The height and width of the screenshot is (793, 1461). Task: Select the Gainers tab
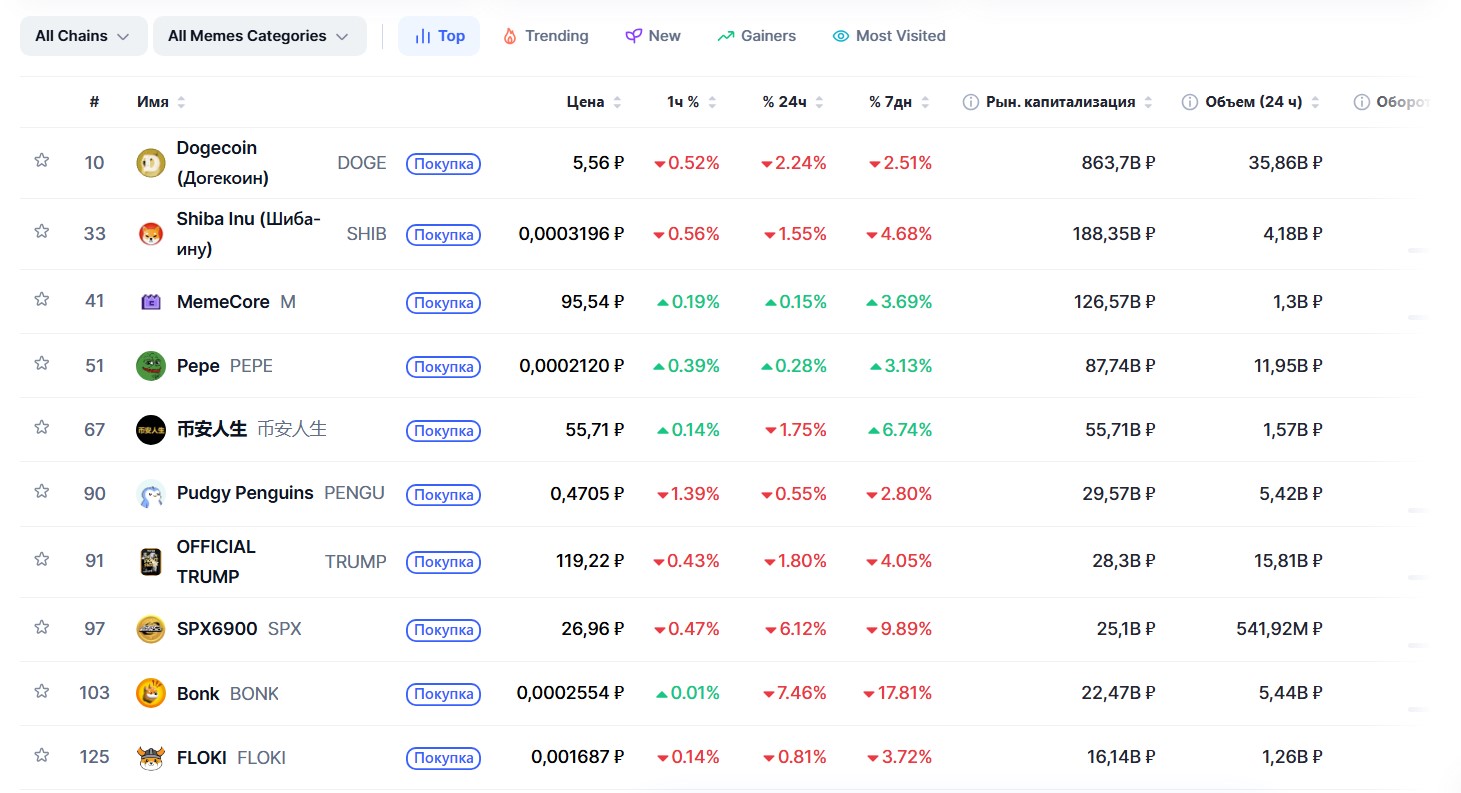click(757, 36)
